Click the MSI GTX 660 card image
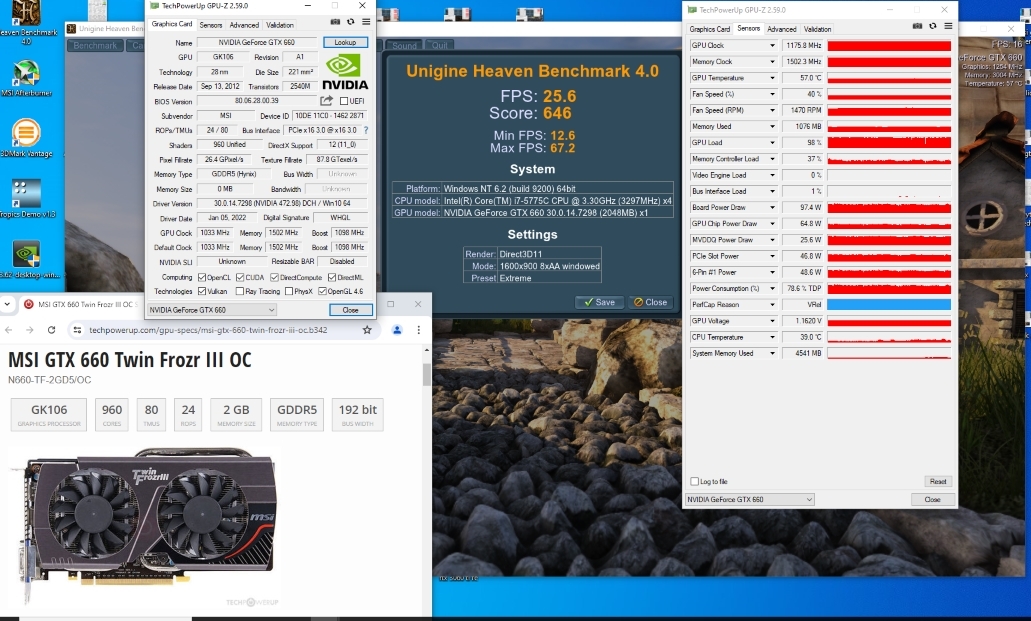The width and height of the screenshot is (1031, 621). 145,524
